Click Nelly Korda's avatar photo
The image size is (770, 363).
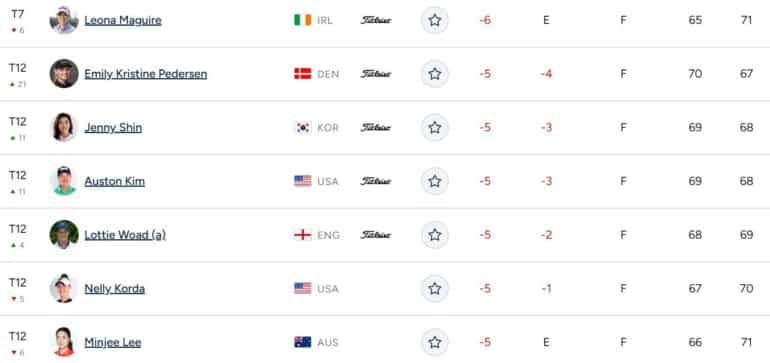point(64,288)
